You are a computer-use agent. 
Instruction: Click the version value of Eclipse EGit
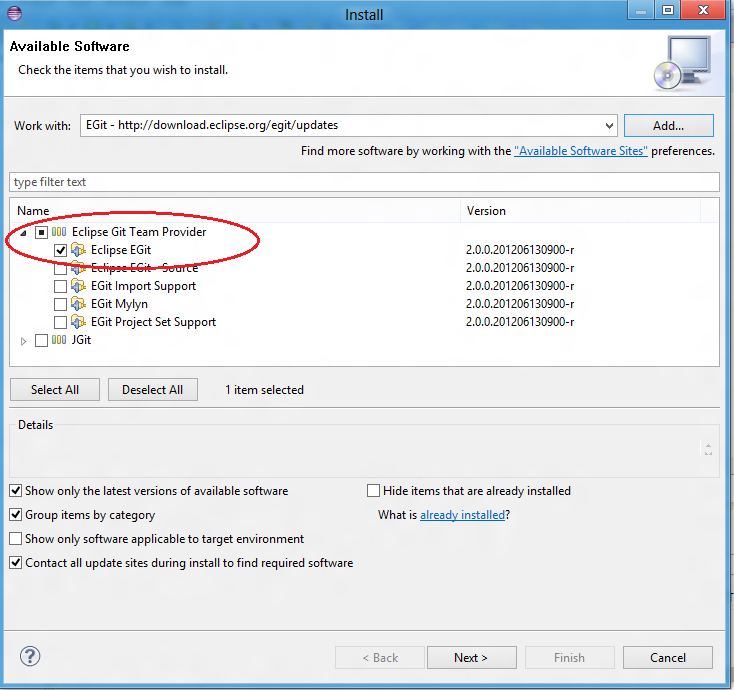click(x=520, y=250)
